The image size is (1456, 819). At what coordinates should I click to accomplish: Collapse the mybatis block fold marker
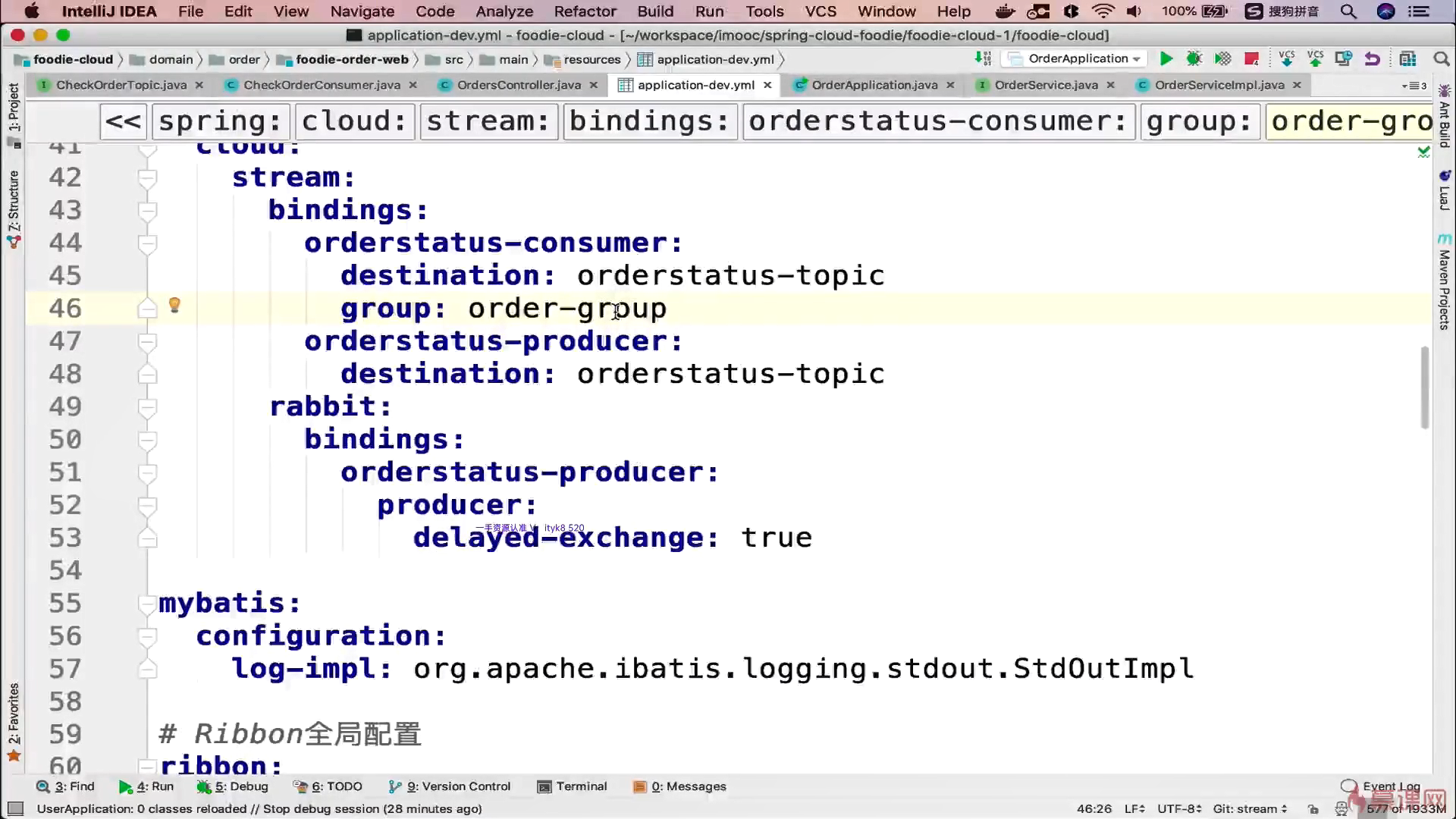click(x=147, y=604)
